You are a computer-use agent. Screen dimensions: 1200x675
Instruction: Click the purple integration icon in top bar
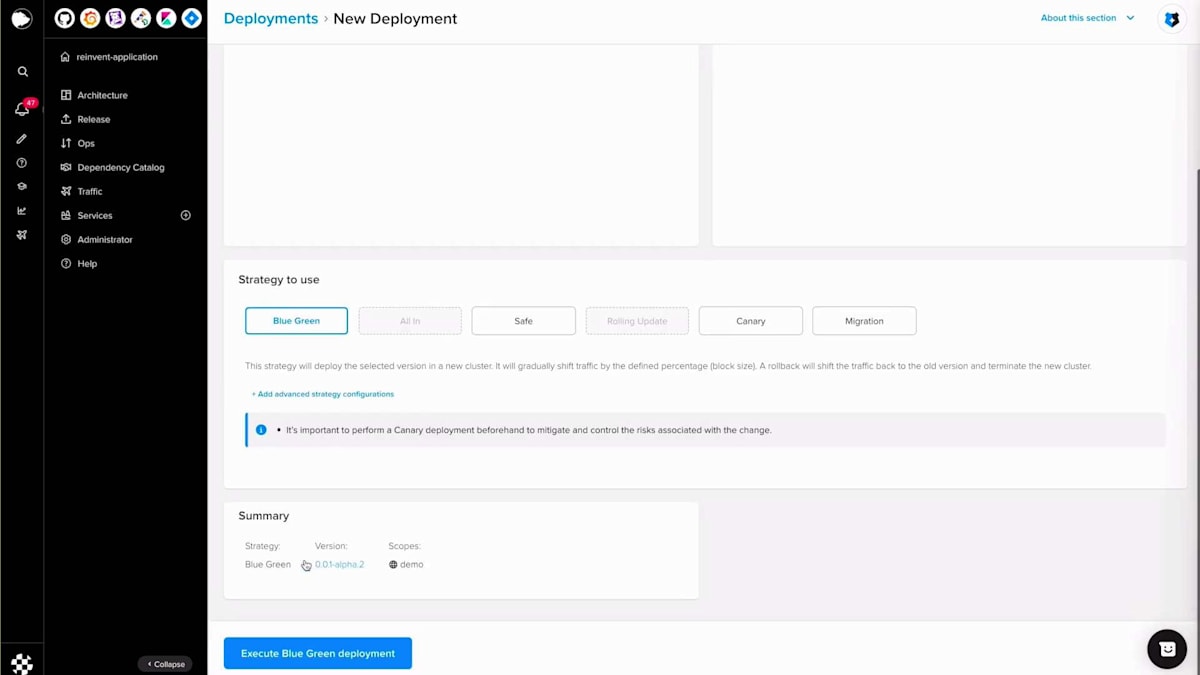(115, 18)
